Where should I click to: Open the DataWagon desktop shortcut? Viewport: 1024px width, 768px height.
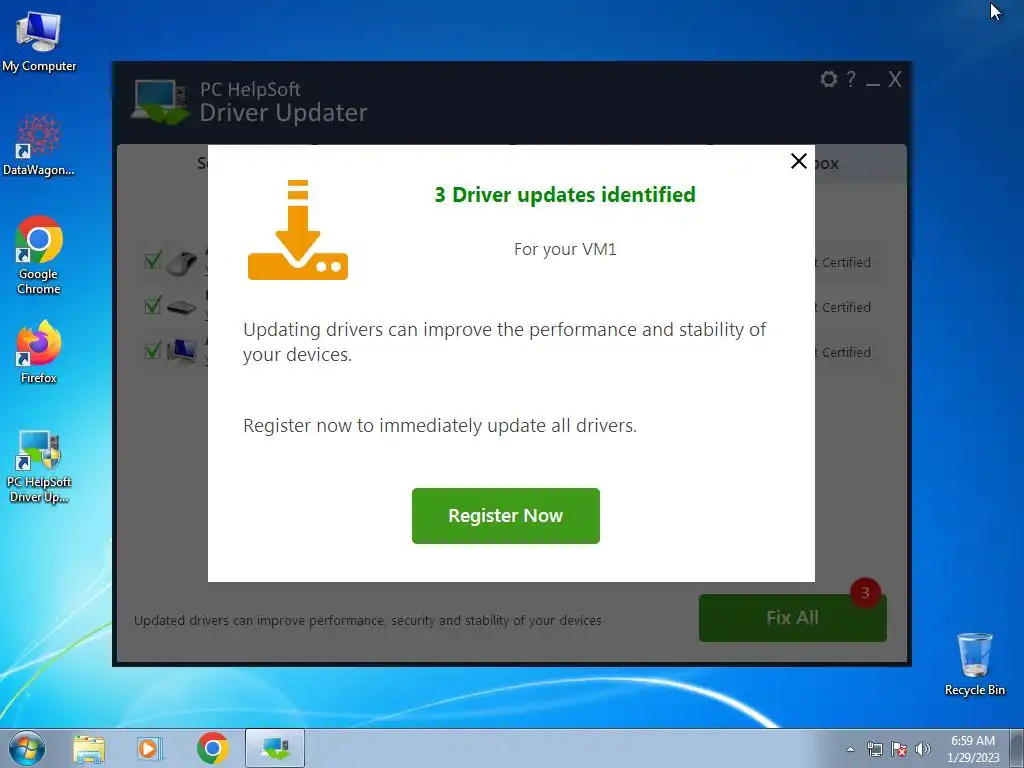point(39,146)
